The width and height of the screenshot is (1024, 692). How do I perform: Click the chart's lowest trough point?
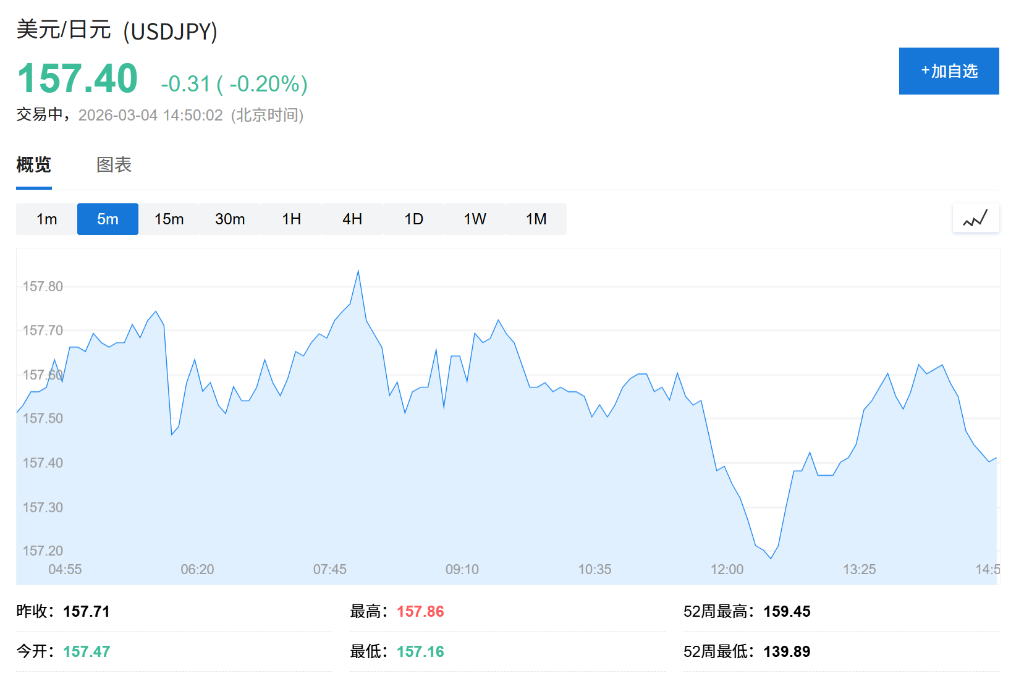pyautogui.click(x=771, y=558)
